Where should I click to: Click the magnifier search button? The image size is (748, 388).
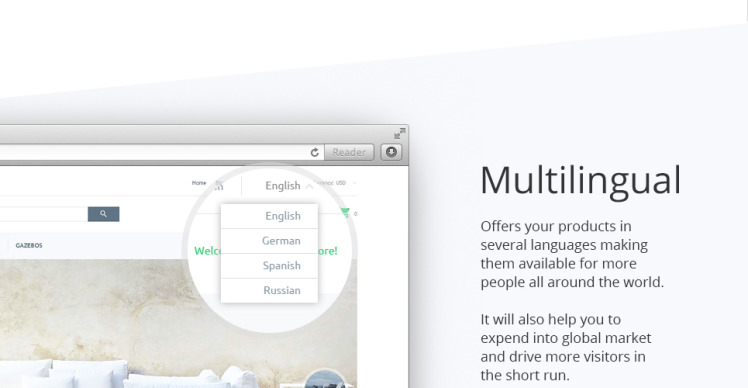(x=104, y=214)
